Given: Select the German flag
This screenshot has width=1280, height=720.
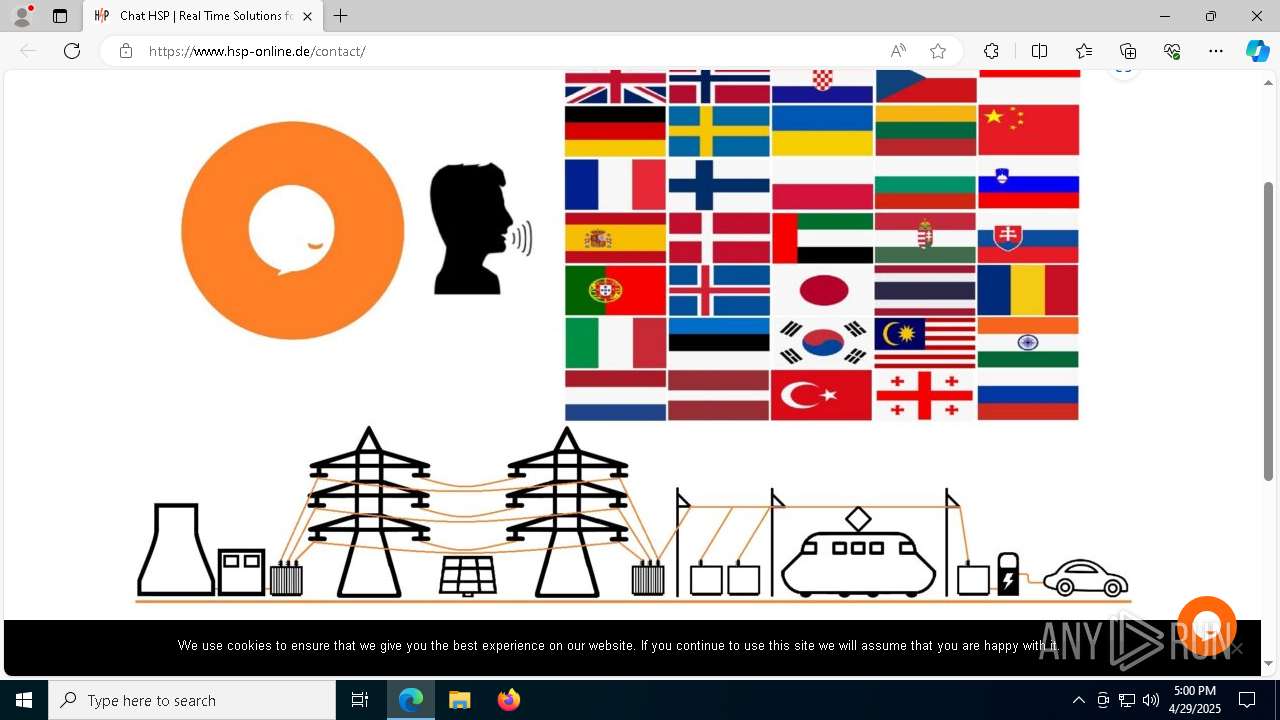Looking at the screenshot, I should pyautogui.click(x=615, y=131).
